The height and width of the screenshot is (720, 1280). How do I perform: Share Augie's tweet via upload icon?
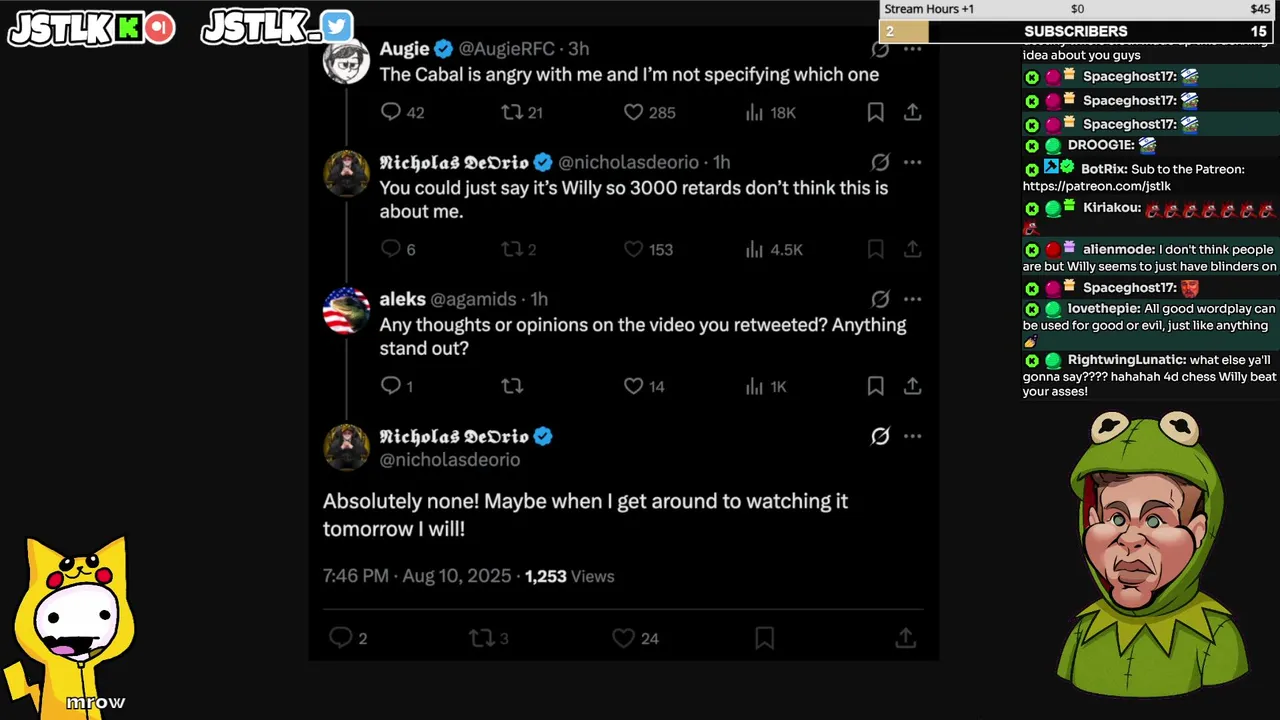point(912,112)
